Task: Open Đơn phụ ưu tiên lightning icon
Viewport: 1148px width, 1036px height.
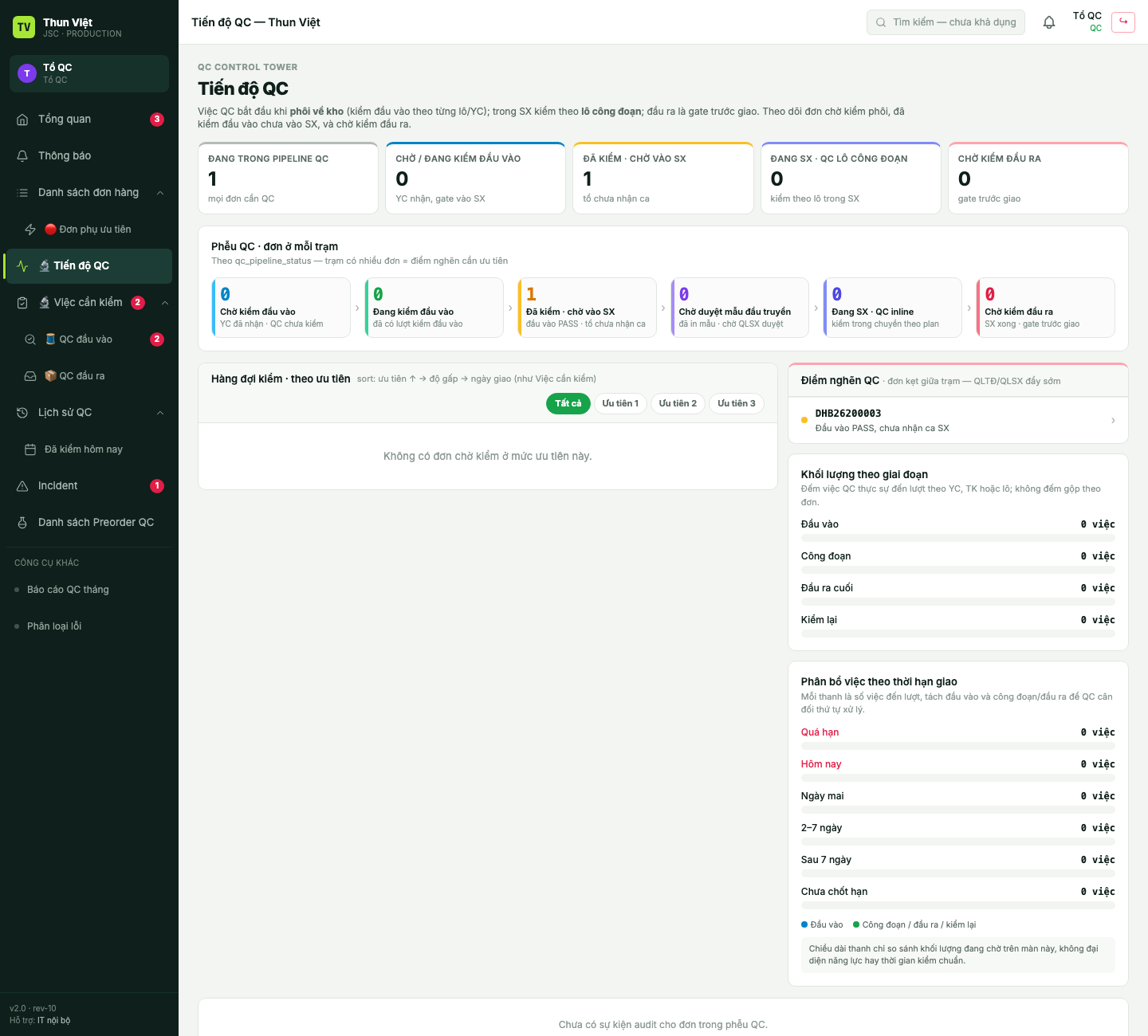Action: pyautogui.click(x=30, y=230)
